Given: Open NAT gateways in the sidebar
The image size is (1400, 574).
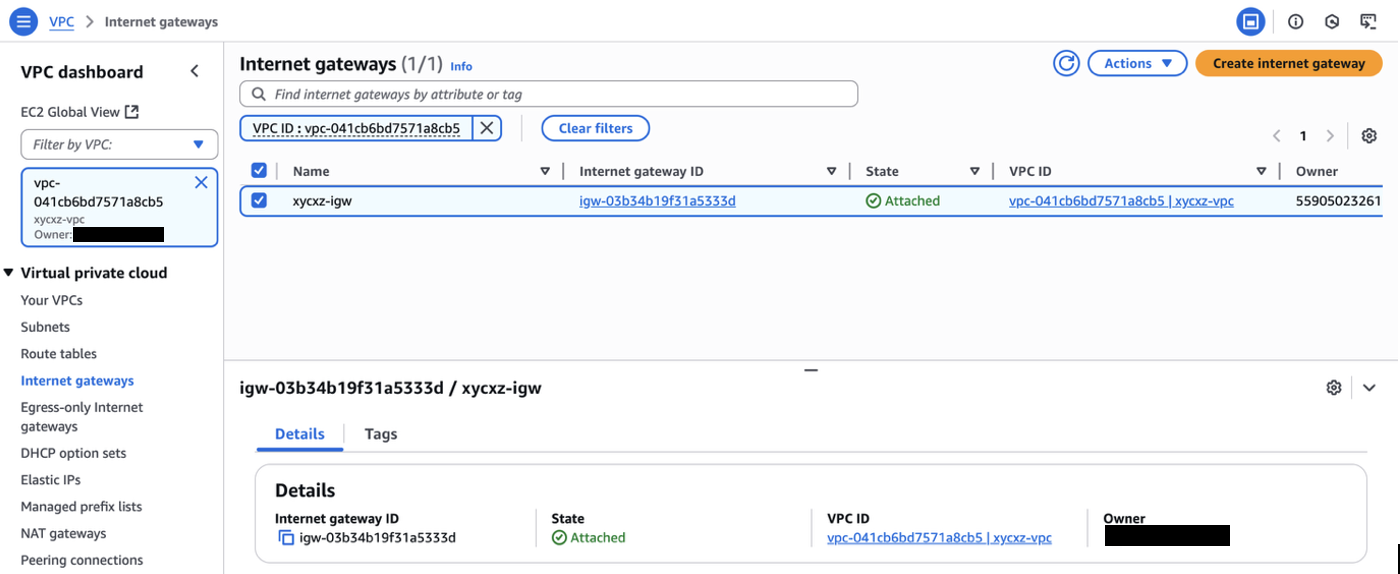Looking at the screenshot, I should [x=64, y=534].
